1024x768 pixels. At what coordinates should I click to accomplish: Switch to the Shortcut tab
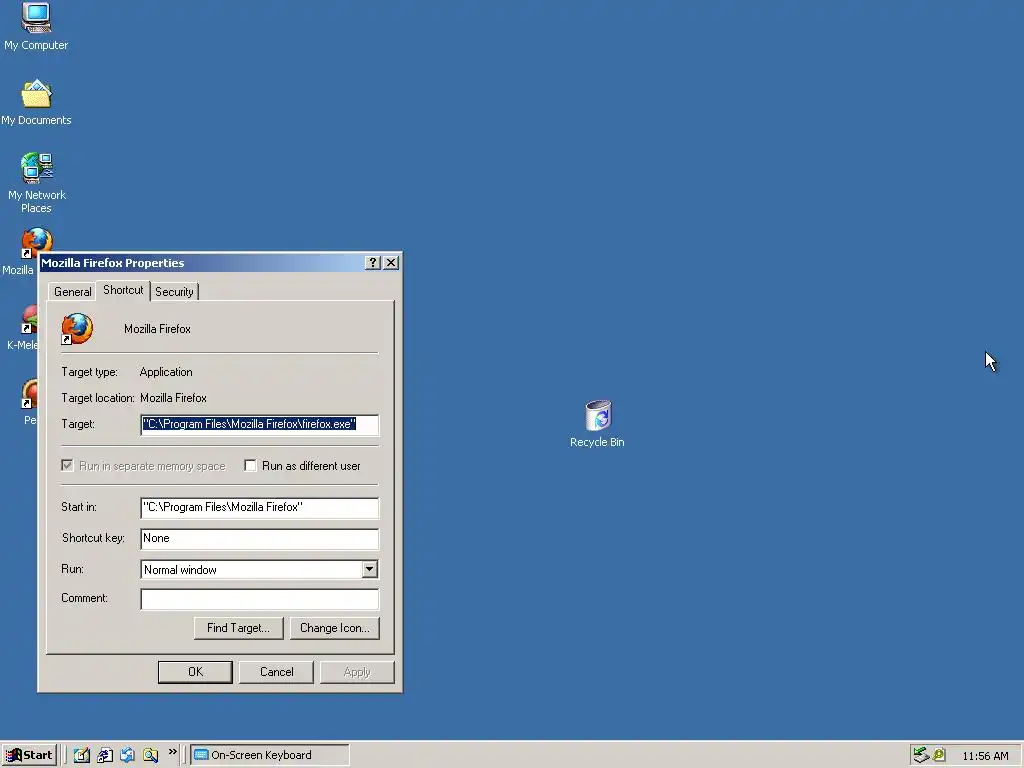[123, 290]
